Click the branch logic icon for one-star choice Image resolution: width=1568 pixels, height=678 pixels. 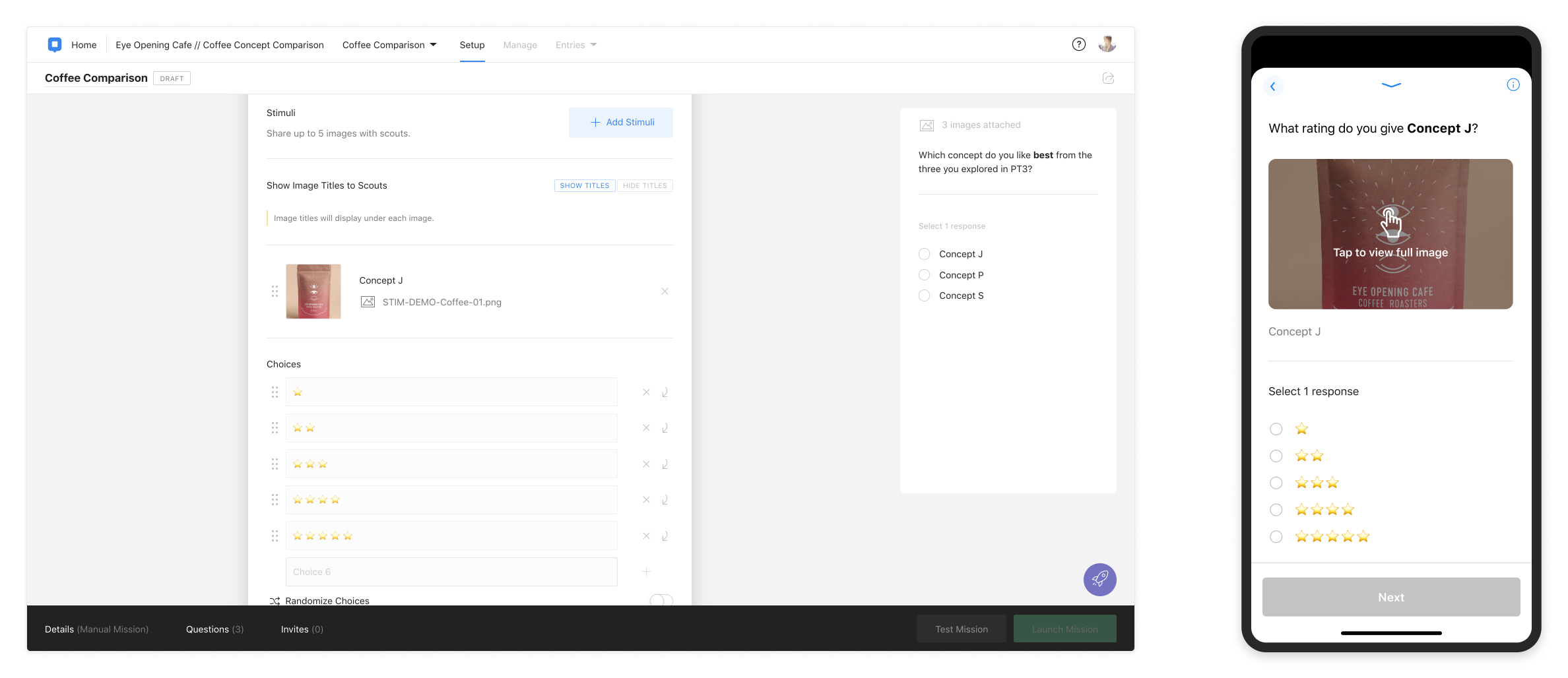click(x=665, y=392)
